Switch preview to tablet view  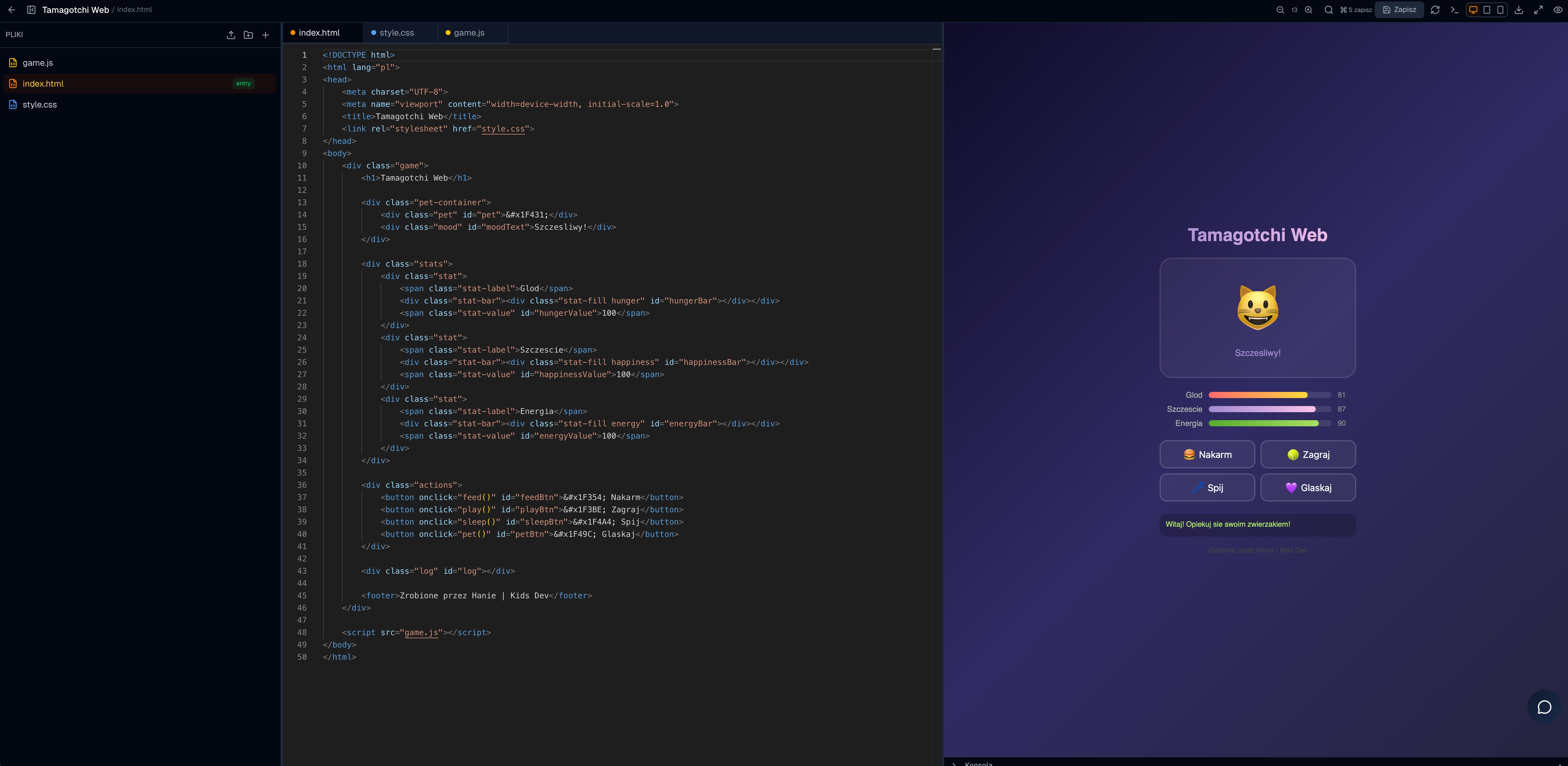coord(1487,10)
